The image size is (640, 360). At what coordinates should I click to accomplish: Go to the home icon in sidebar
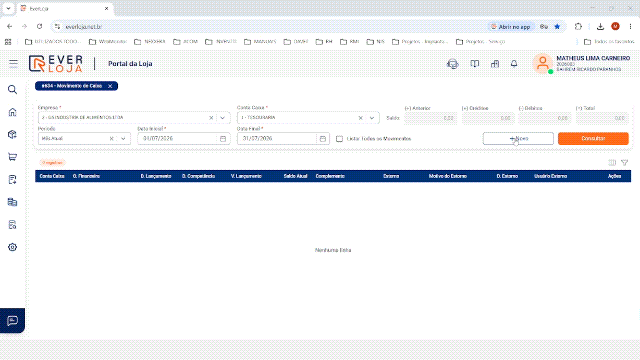tap(13, 112)
